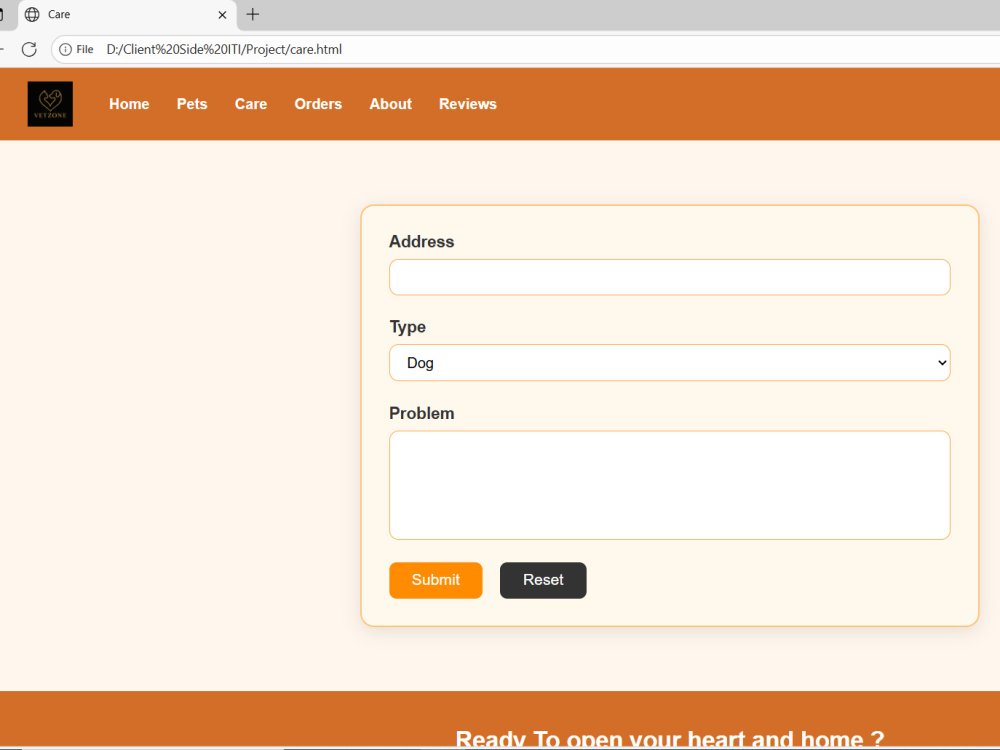Image resolution: width=1000 pixels, height=750 pixels.
Task: Click the Type field label
Action: 408,327
